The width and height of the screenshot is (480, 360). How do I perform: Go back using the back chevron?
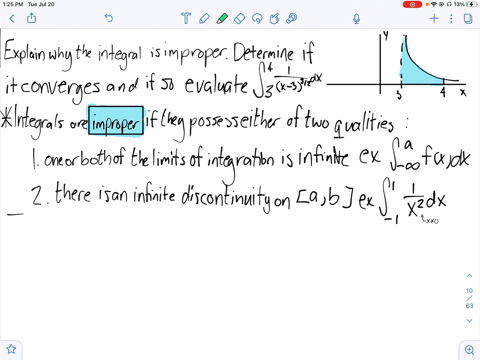[12, 18]
